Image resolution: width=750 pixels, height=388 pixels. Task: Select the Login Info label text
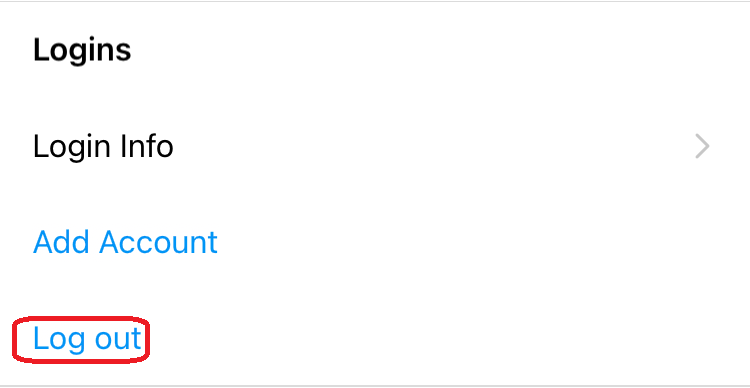[103, 147]
